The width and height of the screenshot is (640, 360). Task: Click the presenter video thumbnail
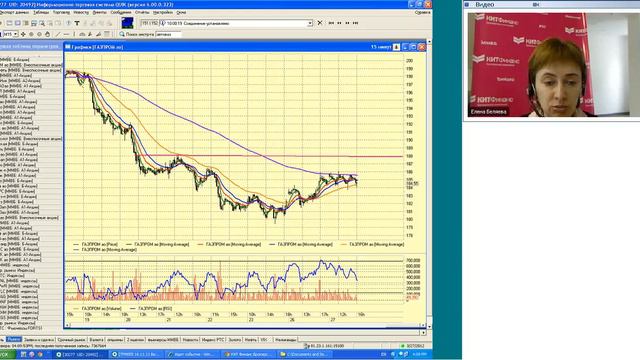(553, 65)
